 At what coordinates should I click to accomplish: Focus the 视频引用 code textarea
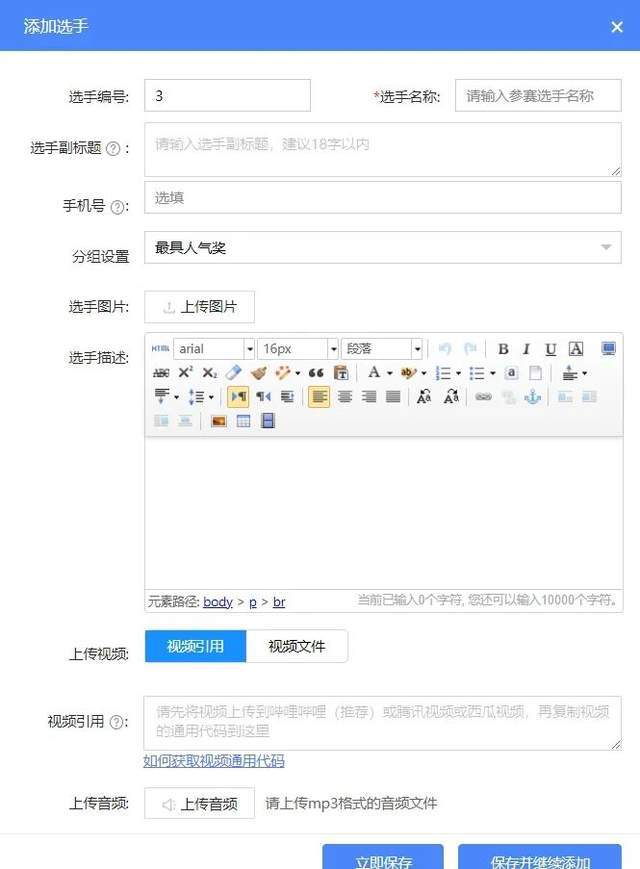[x=382, y=723]
